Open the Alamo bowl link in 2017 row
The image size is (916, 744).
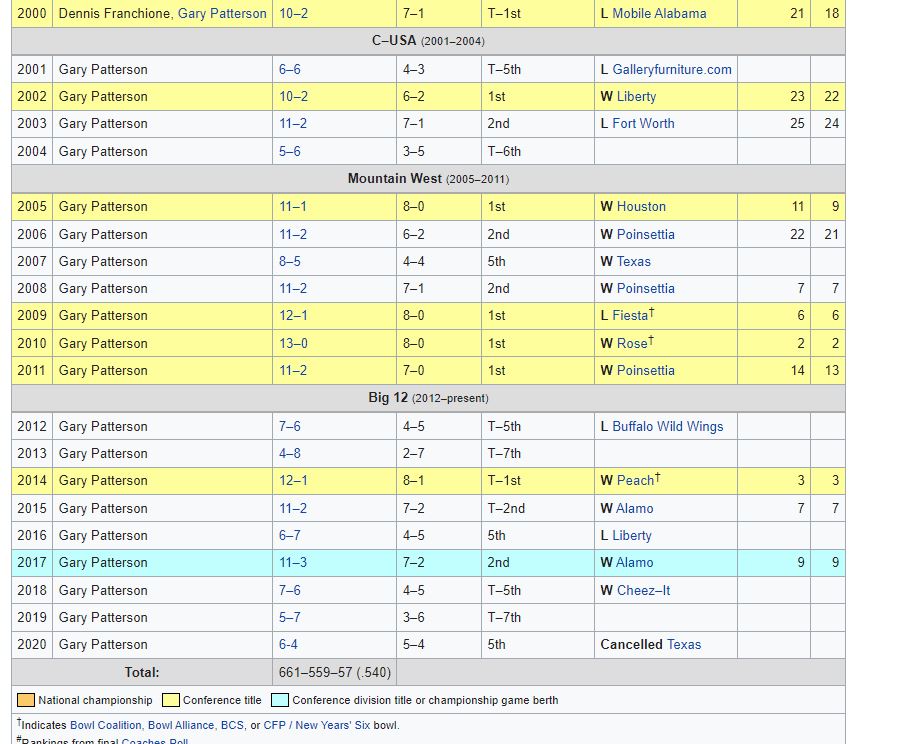tap(636, 562)
